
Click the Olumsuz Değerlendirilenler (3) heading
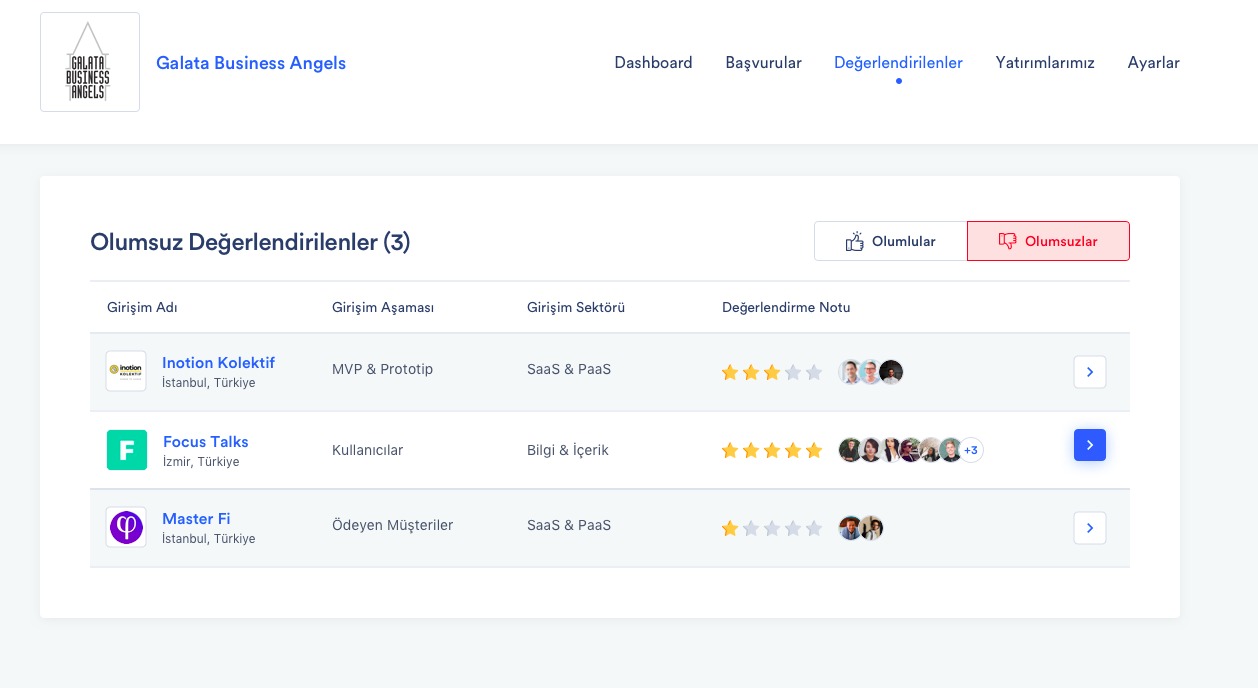tap(250, 242)
